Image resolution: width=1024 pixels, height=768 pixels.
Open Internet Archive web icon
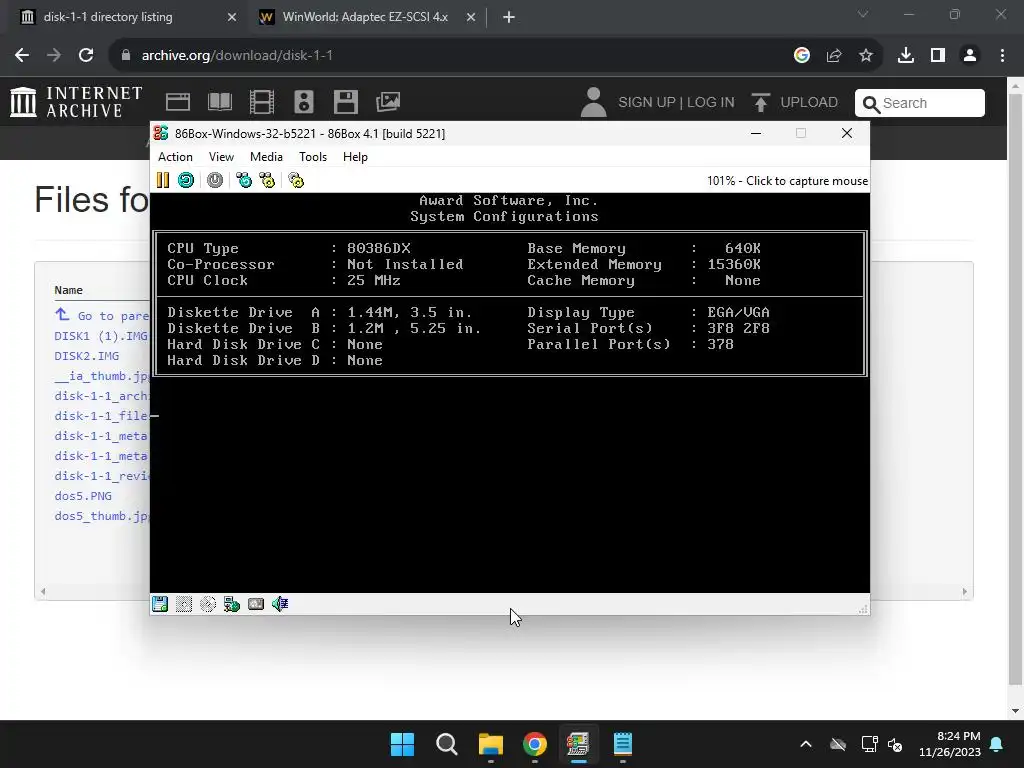click(178, 102)
